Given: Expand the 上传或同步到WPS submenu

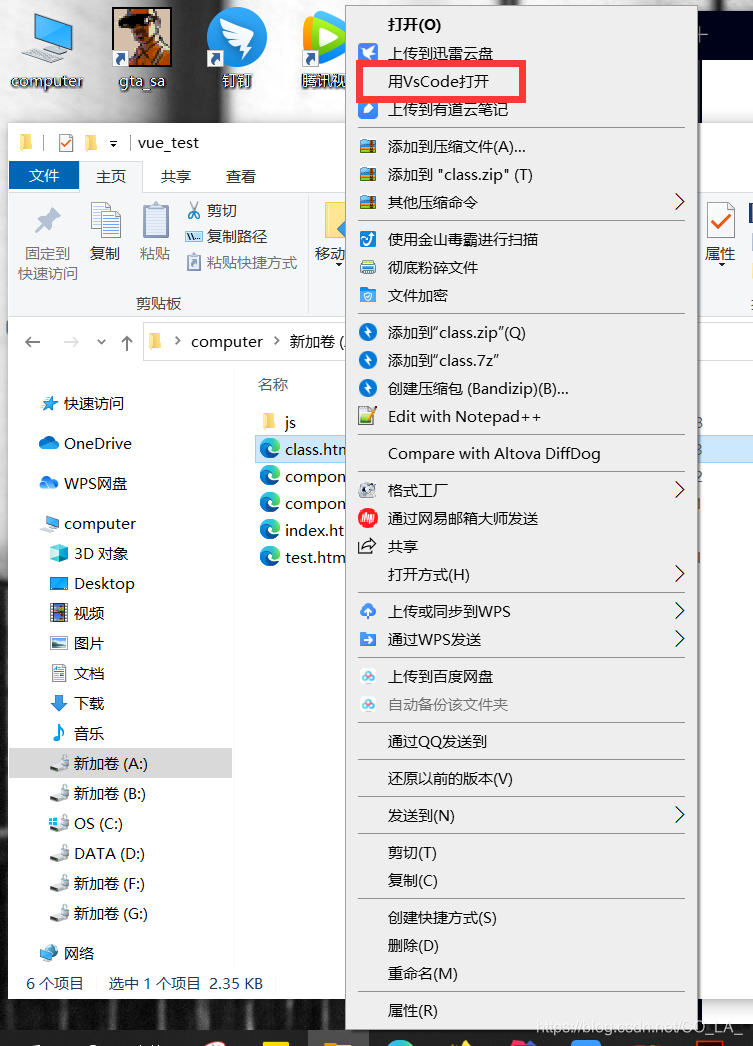Looking at the screenshot, I should (679, 611).
